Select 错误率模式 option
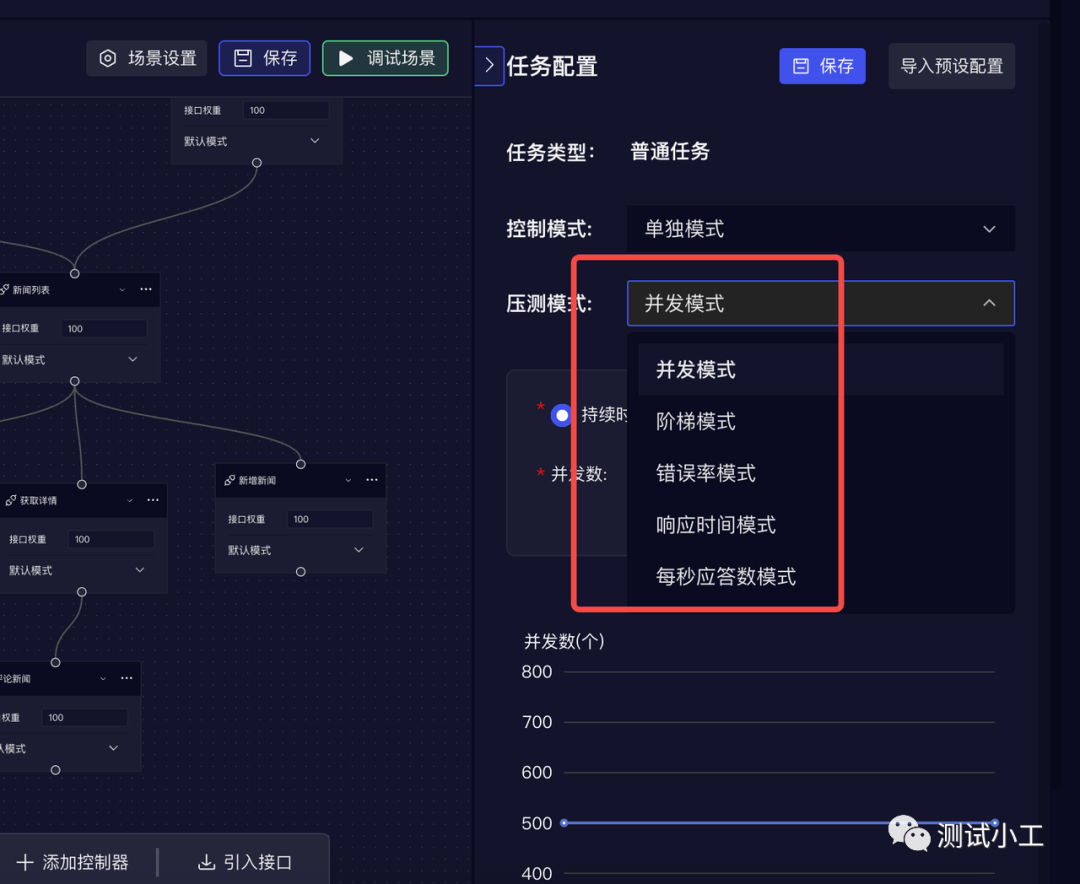Viewport: 1080px width, 884px height. (x=820, y=473)
